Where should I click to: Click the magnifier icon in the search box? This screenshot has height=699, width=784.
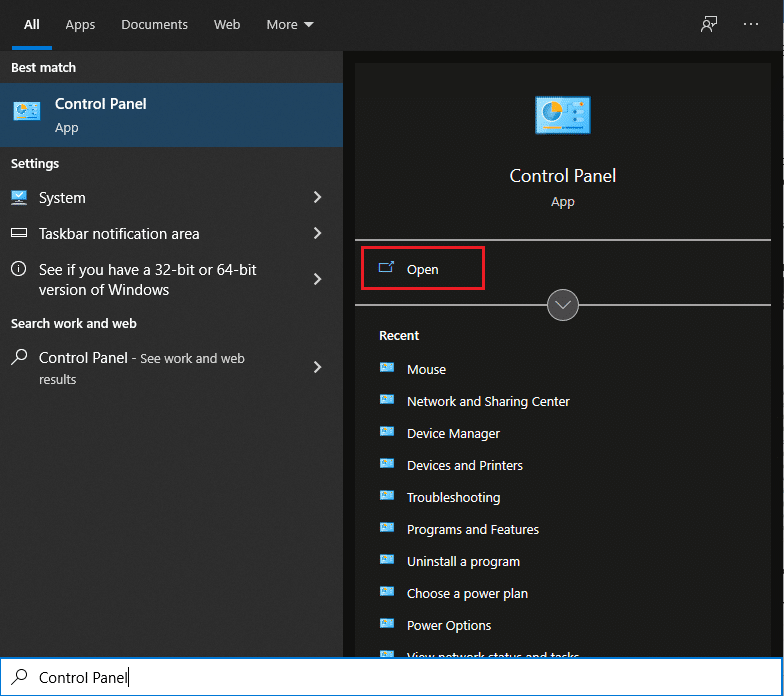pos(19,677)
